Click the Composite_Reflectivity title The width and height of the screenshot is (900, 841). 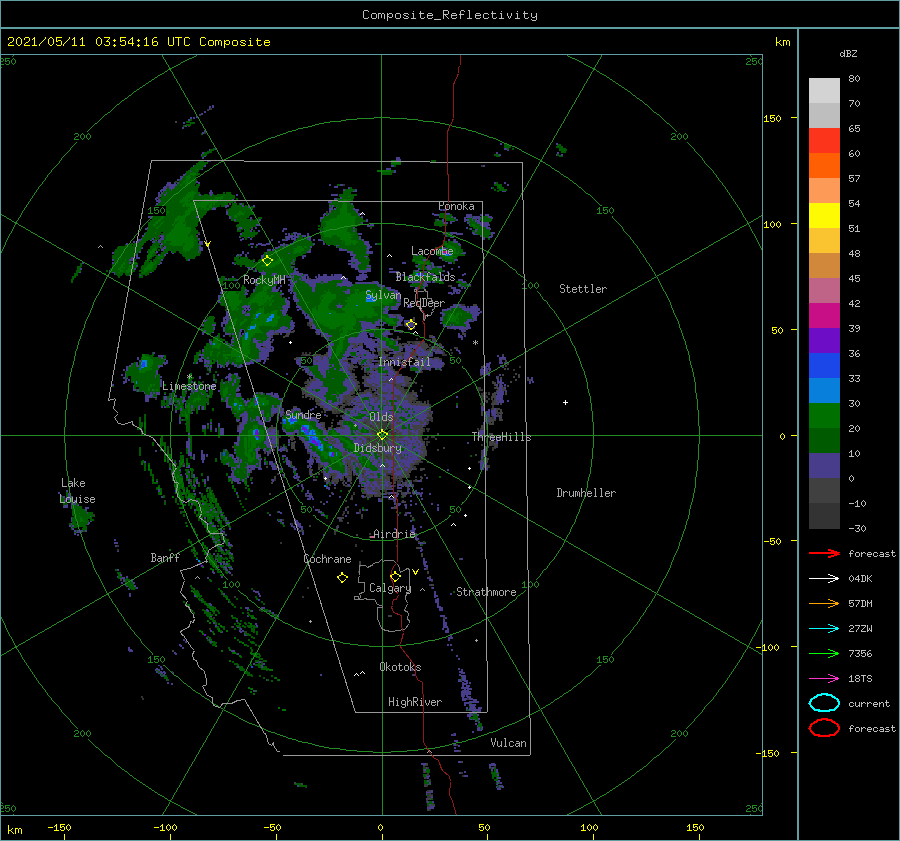click(449, 15)
